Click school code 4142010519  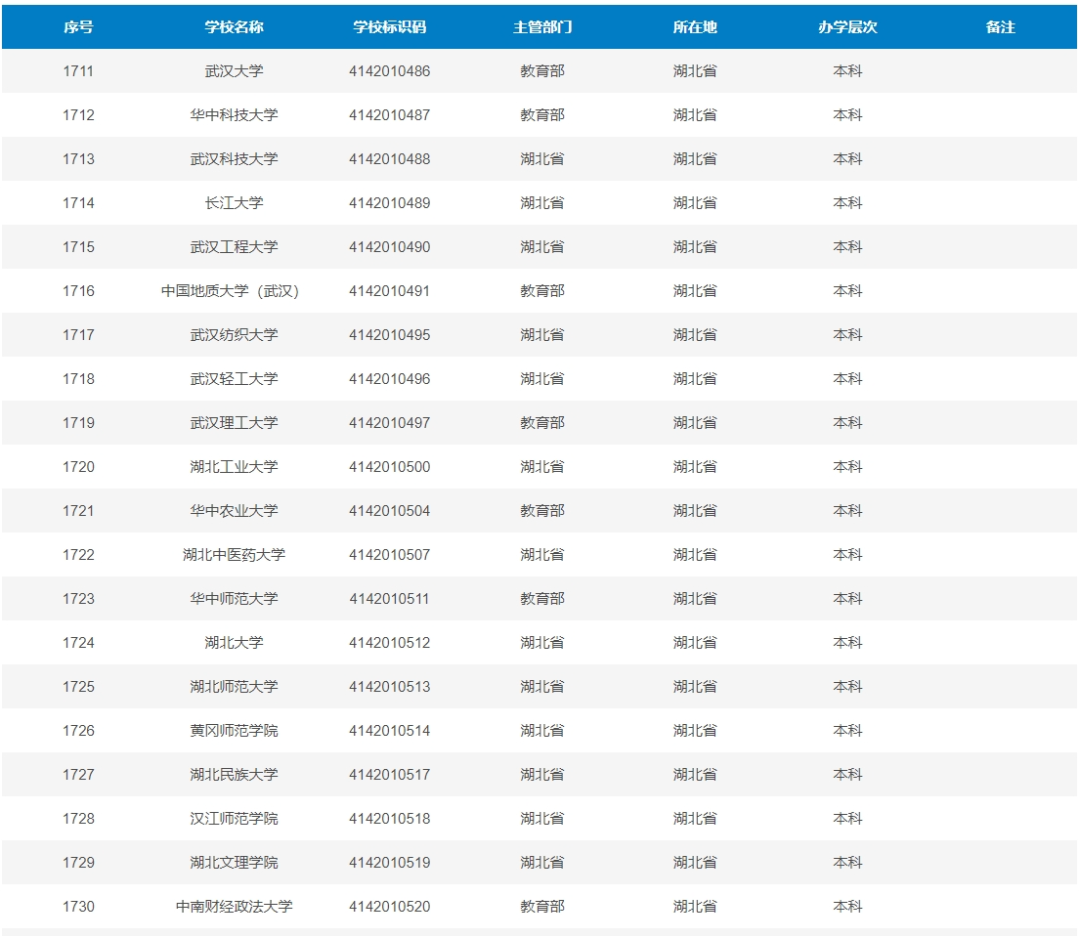click(x=389, y=863)
